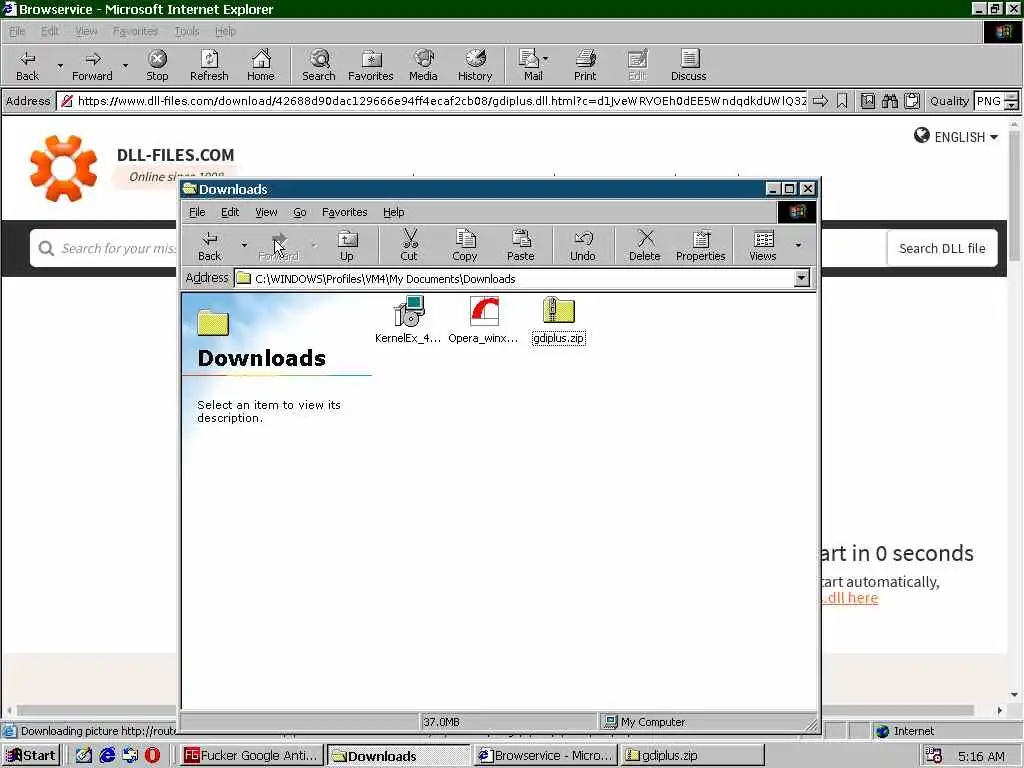The image size is (1024, 768).
Task: Open Search pane in Internet Explorer
Action: point(319,65)
